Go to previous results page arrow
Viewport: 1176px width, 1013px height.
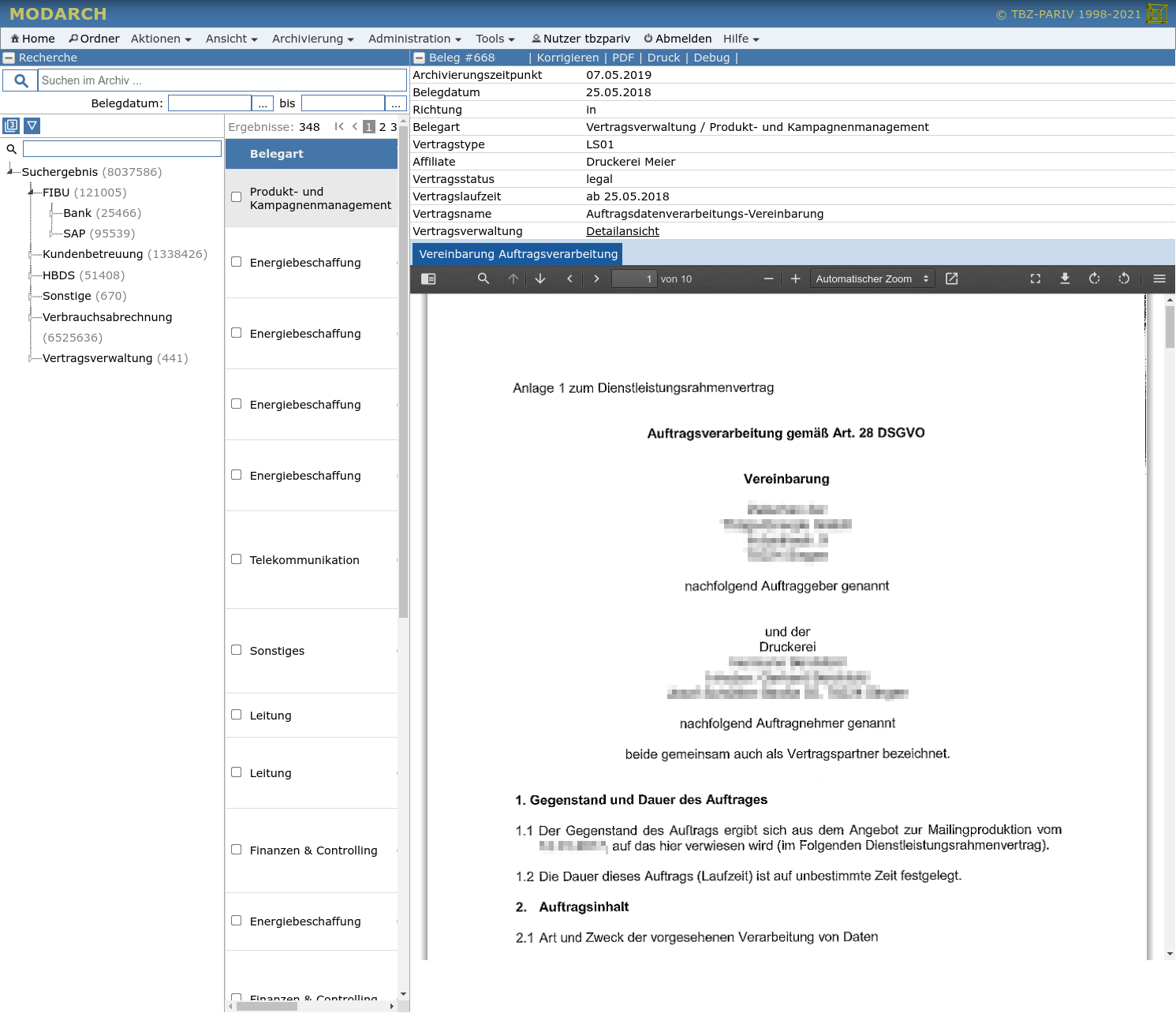[355, 126]
